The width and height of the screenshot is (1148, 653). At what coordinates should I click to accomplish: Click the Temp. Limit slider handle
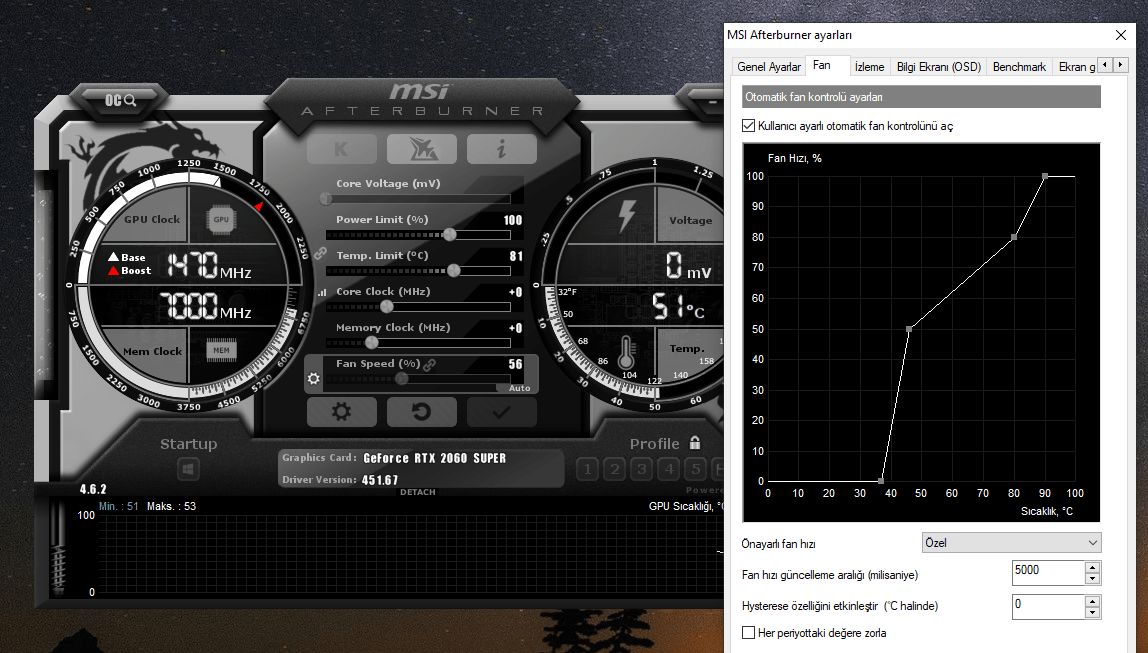(x=454, y=270)
